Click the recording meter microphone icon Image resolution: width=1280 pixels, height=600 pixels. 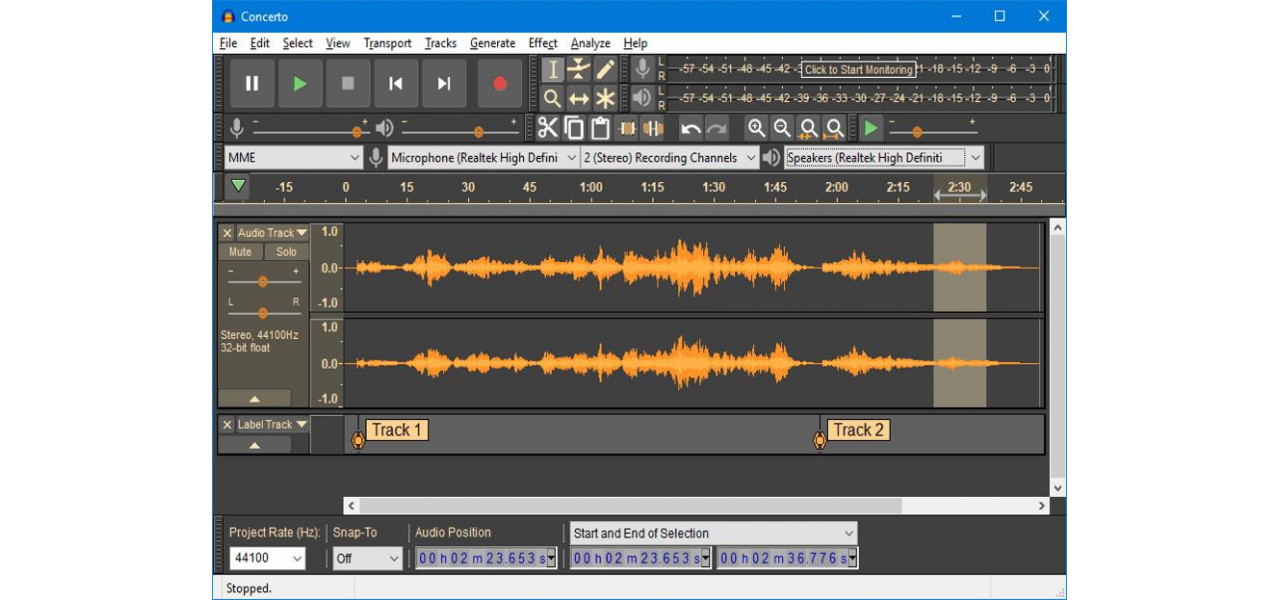(x=643, y=69)
